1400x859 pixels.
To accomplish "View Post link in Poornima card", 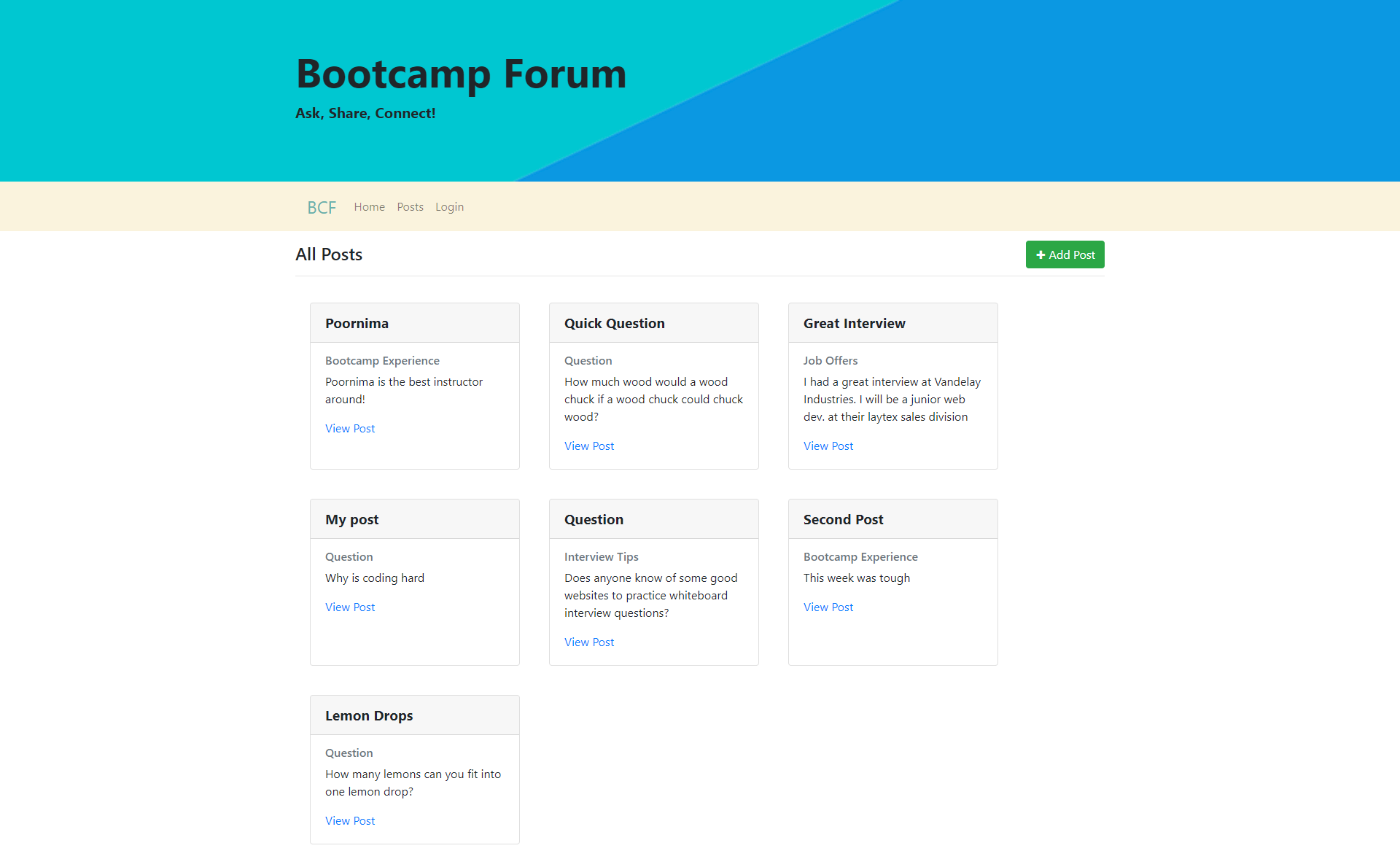I will pos(350,429).
